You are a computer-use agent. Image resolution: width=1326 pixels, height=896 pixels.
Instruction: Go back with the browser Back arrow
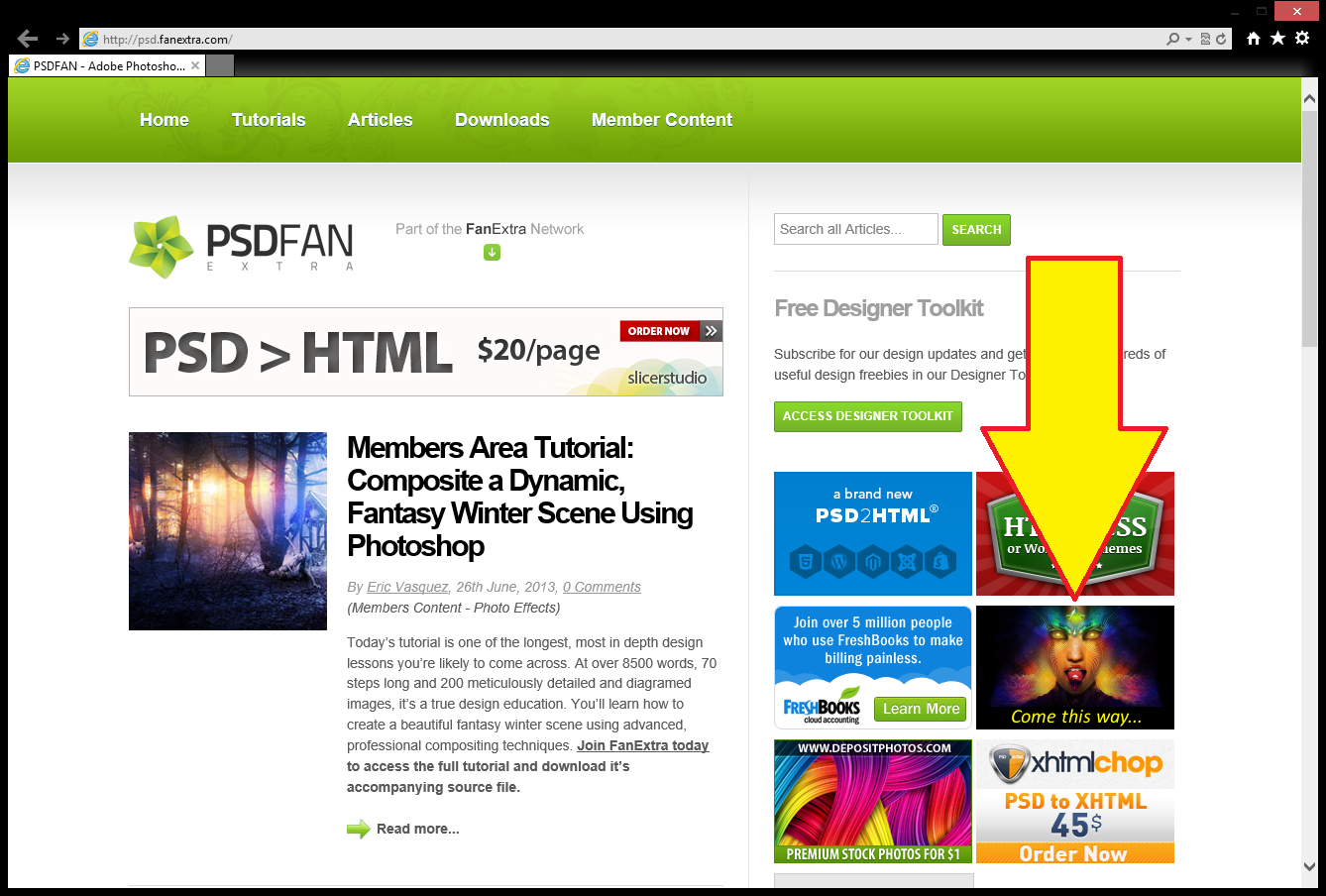[x=28, y=39]
